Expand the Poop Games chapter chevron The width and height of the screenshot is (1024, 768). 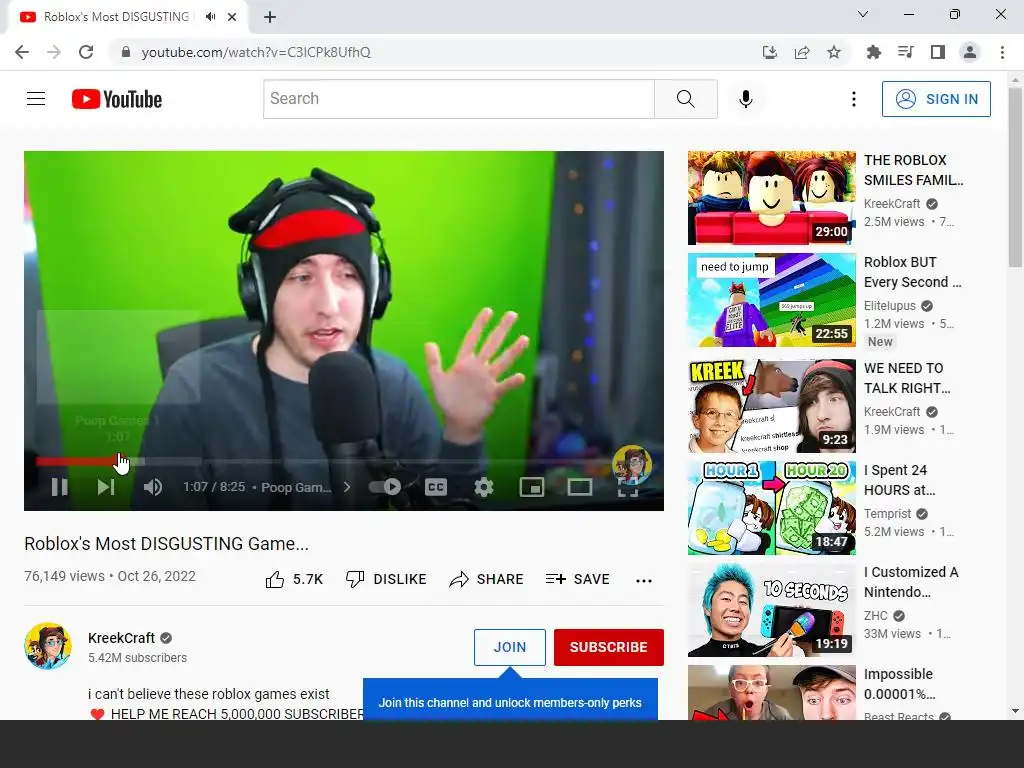(347, 487)
